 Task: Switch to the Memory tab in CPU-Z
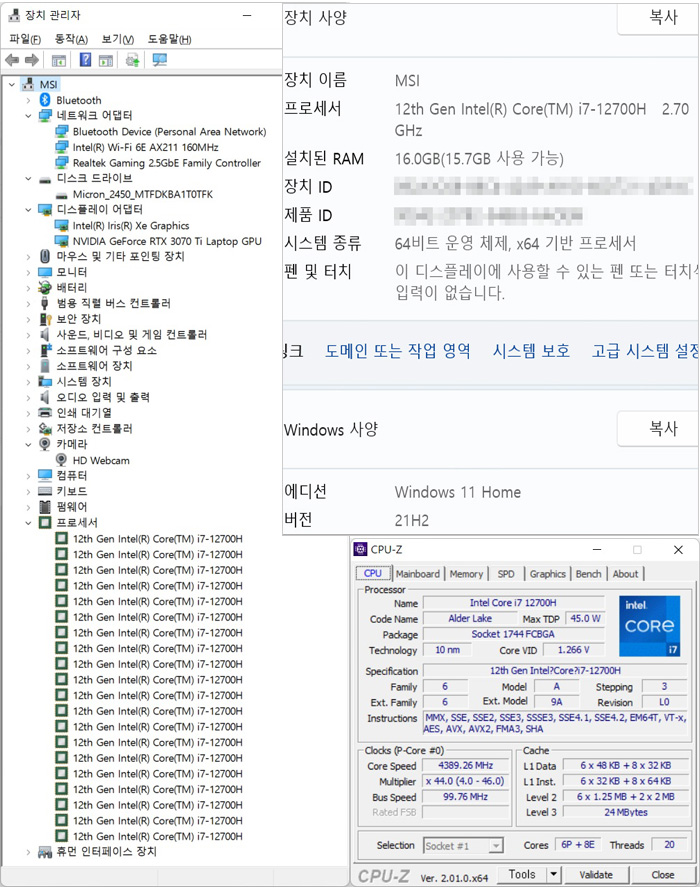(x=466, y=574)
